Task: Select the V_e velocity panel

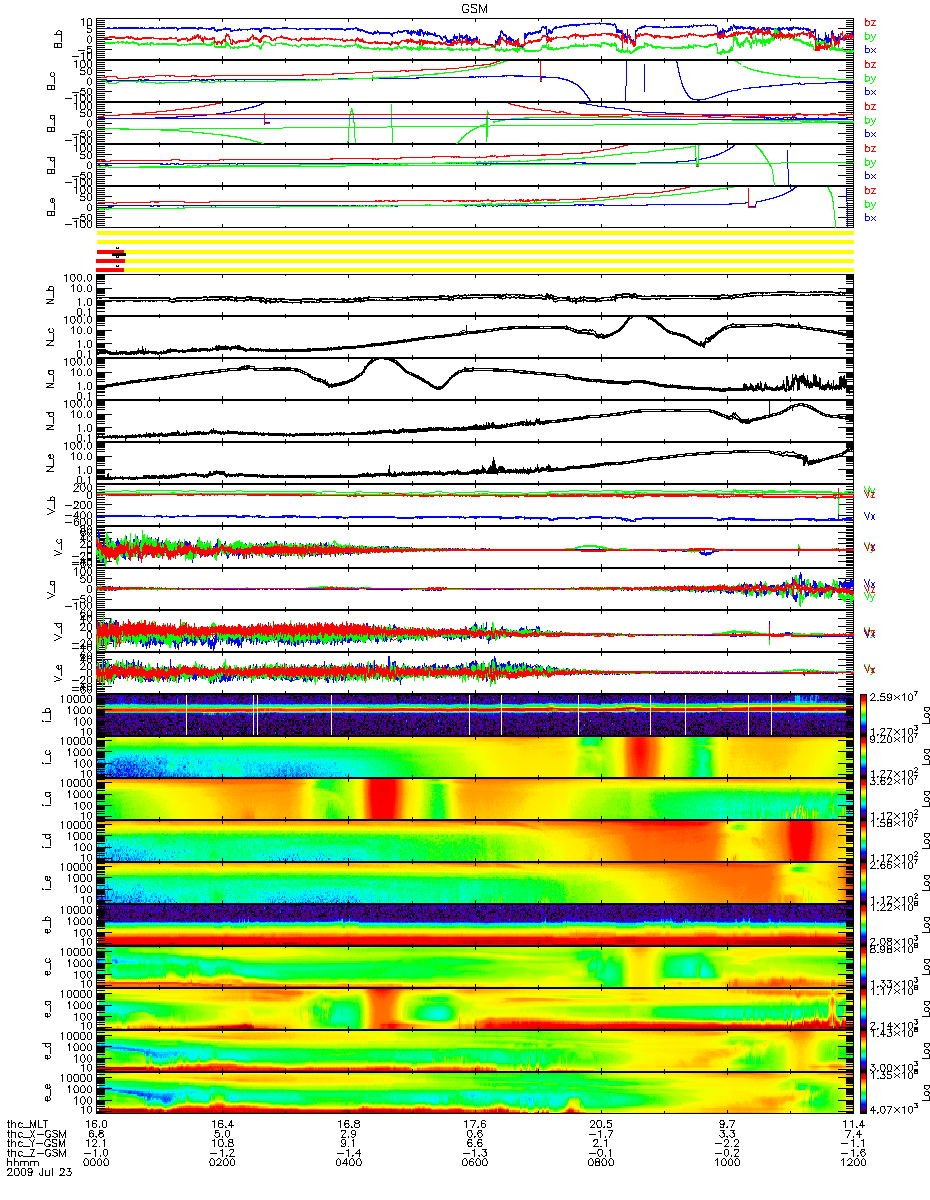Action: [475, 673]
